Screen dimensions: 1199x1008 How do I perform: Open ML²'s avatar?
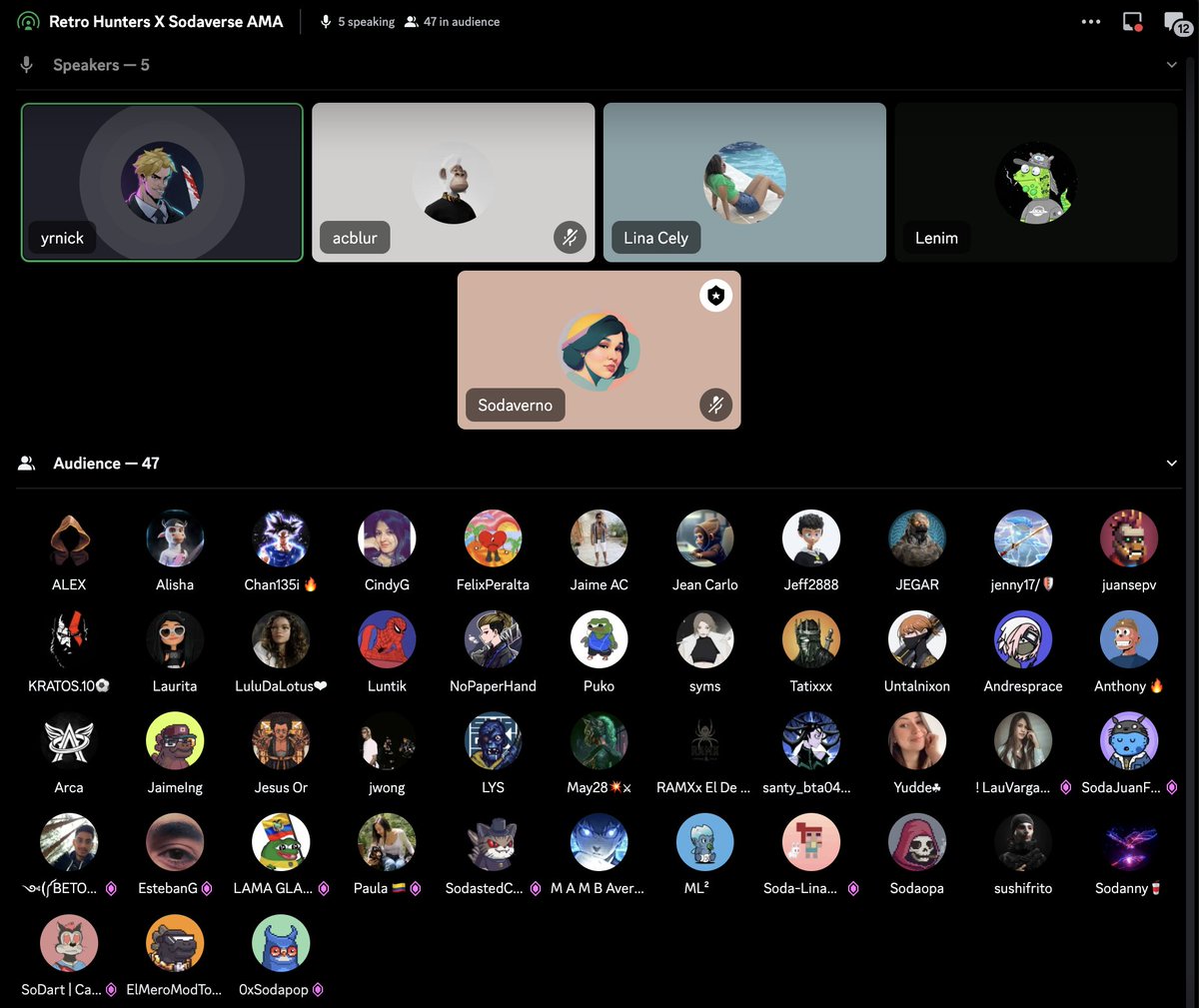704,841
